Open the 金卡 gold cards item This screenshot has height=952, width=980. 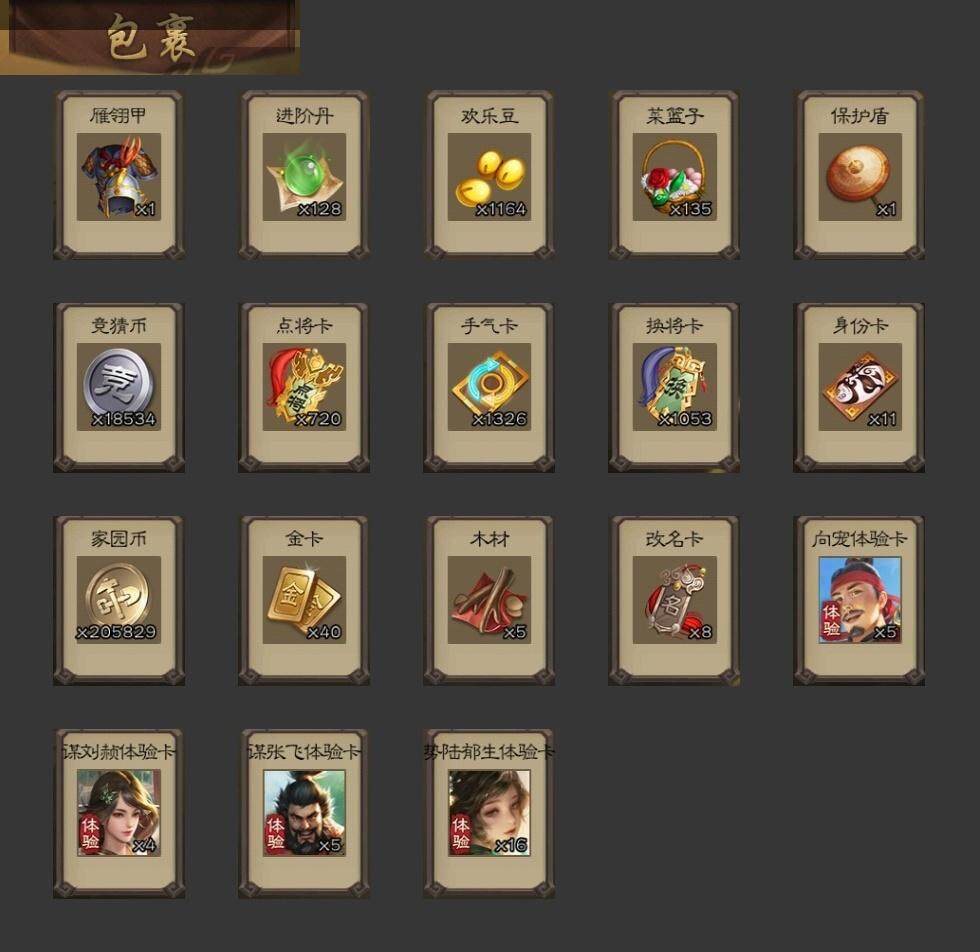[x=304, y=600]
